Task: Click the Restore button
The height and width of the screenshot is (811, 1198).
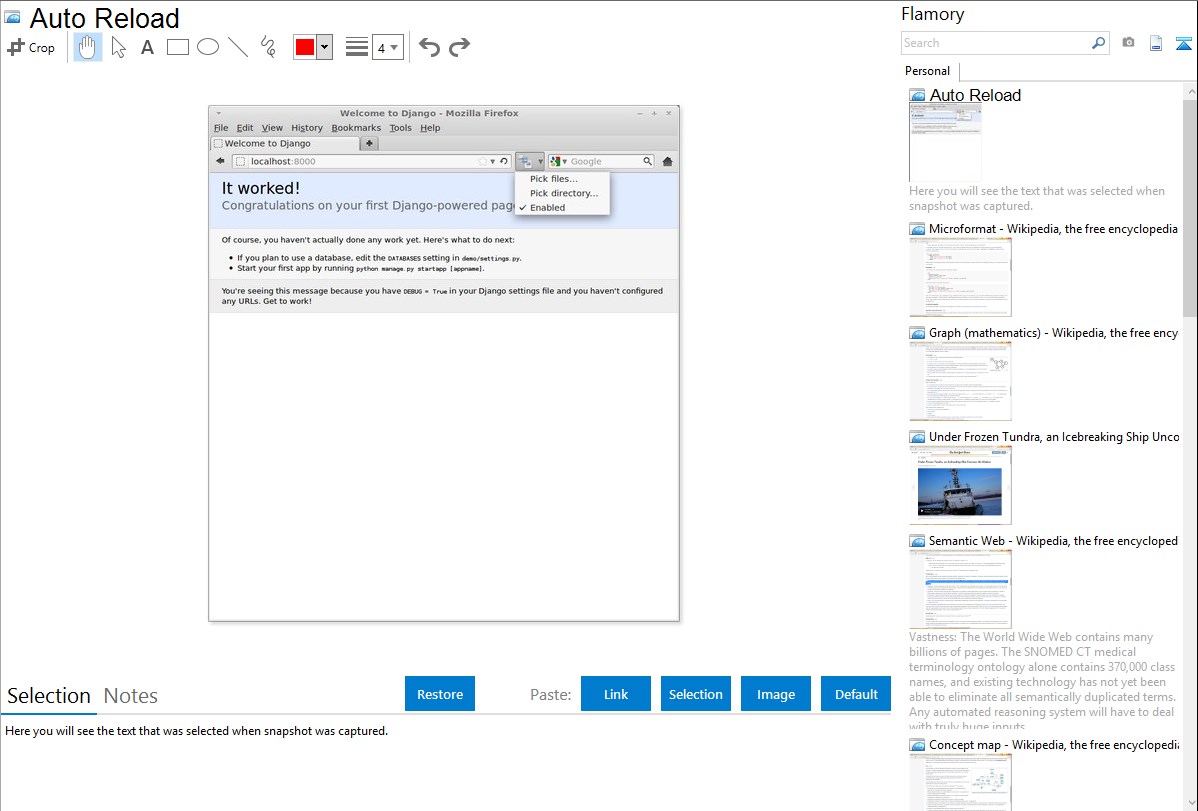Action: point(440,693)
